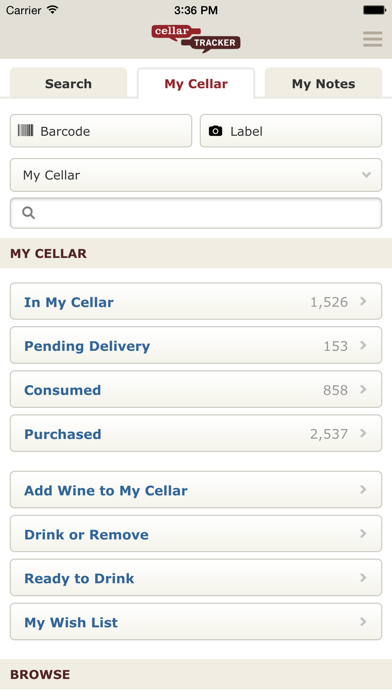Screen dimensions: 392x696
Task: Tap the chevron next to In My Cellar
Action: [x=363, y=301]
